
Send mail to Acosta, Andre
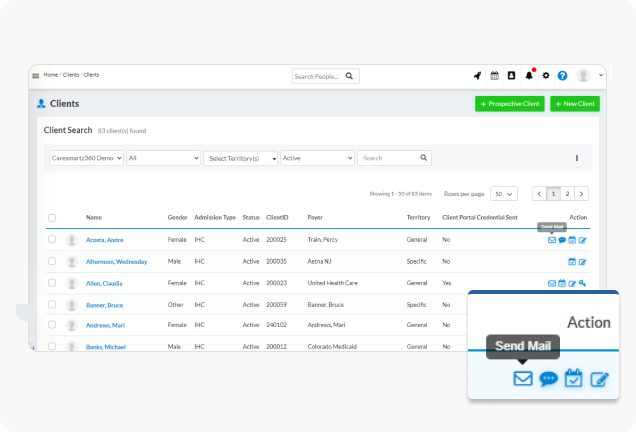tap(552, 240)
